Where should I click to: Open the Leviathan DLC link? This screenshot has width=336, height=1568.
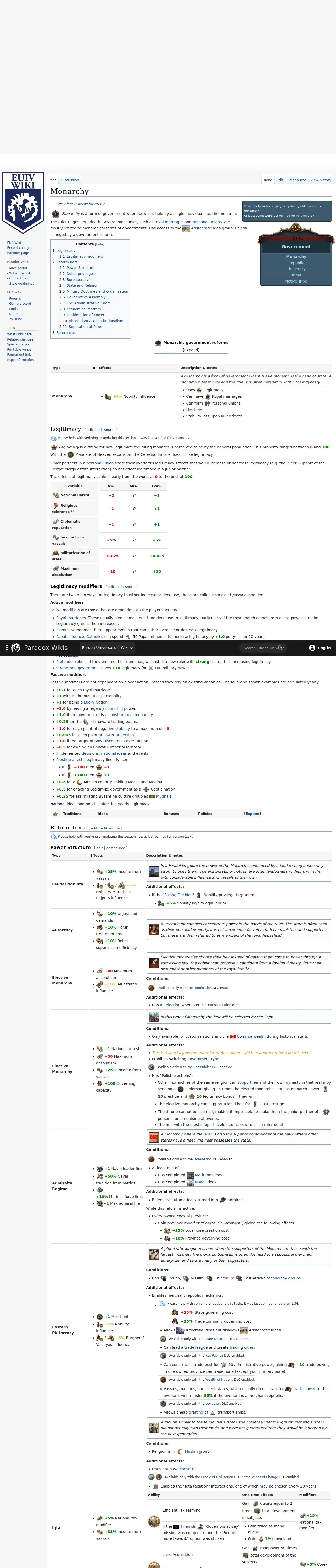point(213,1404)
